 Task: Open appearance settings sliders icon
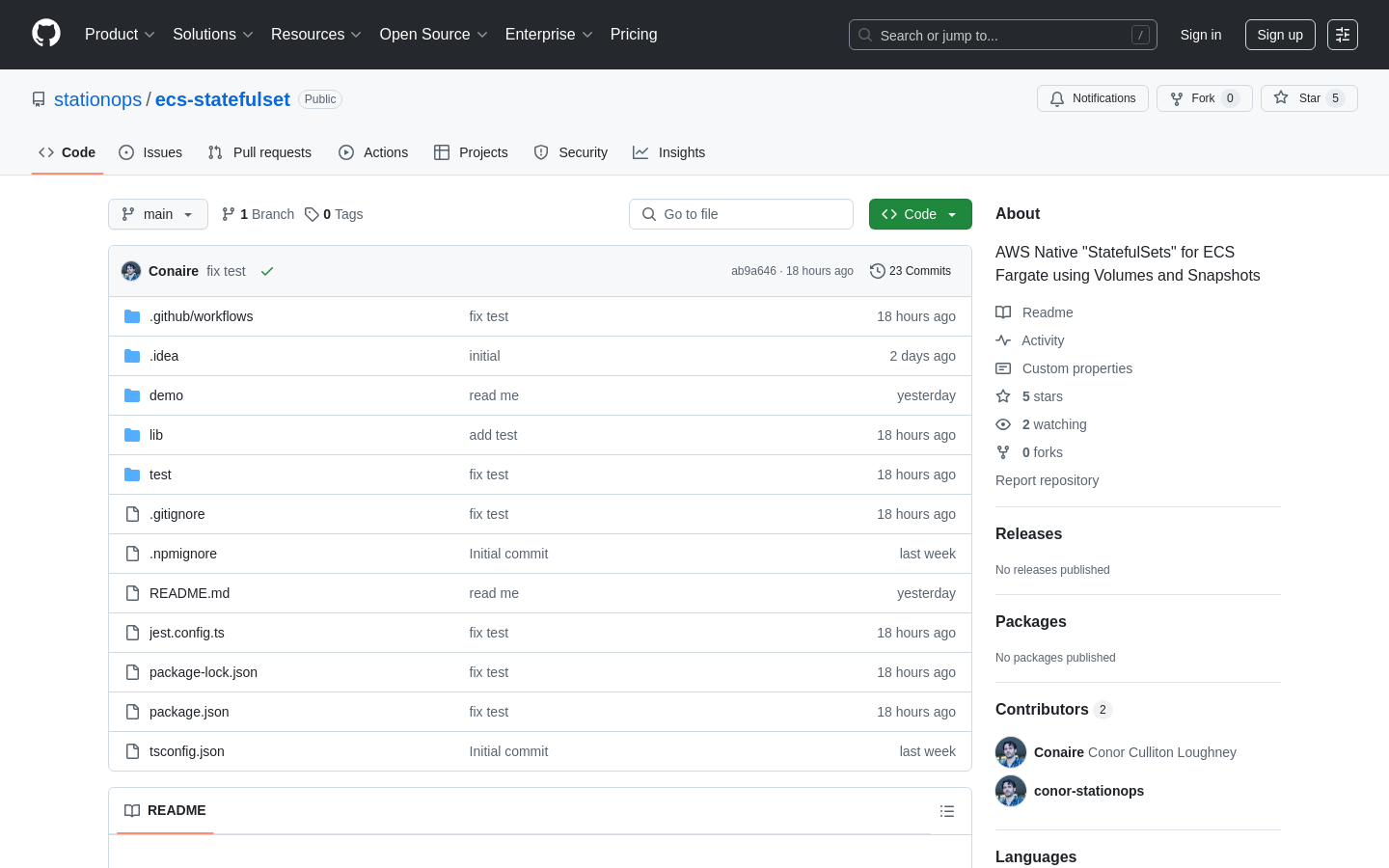click(x=1343, y=35)
